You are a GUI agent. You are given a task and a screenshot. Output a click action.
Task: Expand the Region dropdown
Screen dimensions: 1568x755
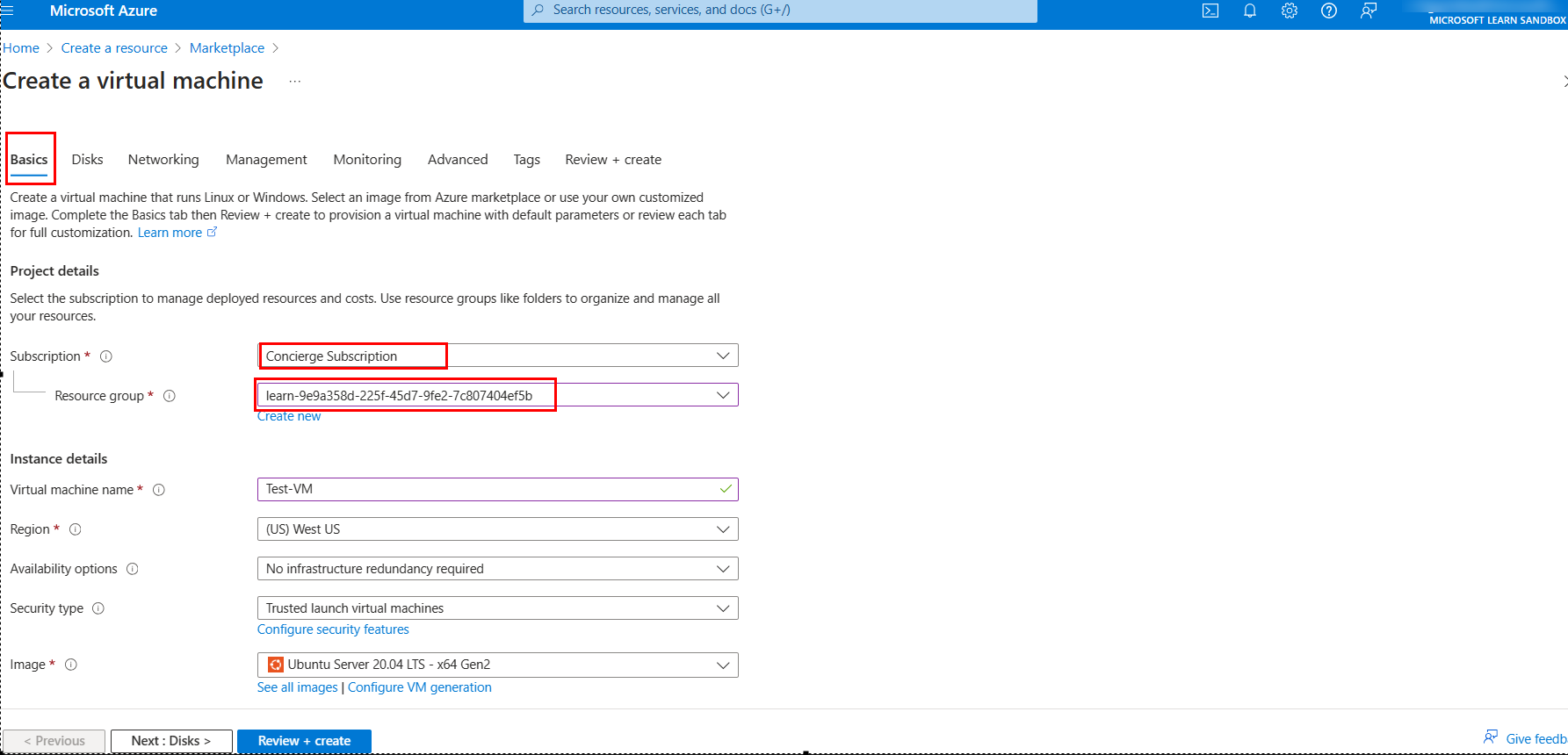(723, 529)
